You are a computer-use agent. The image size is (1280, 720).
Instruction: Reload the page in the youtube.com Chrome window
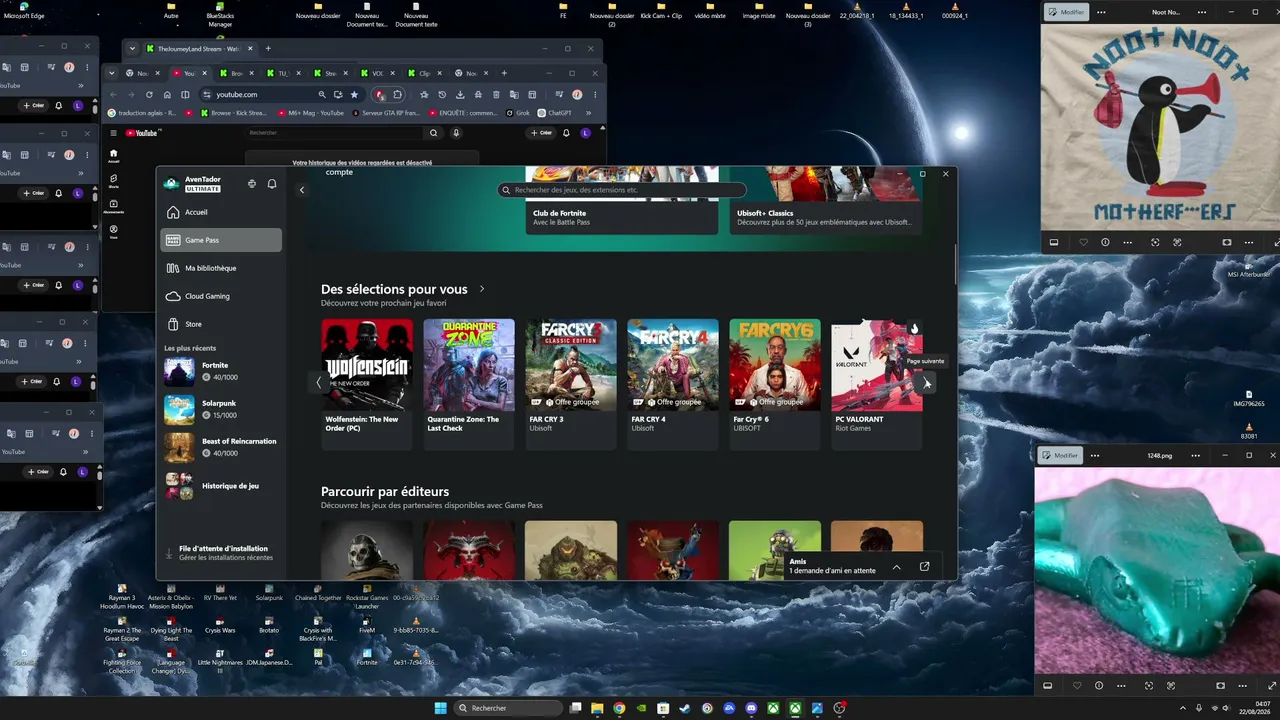coord(149,95)
